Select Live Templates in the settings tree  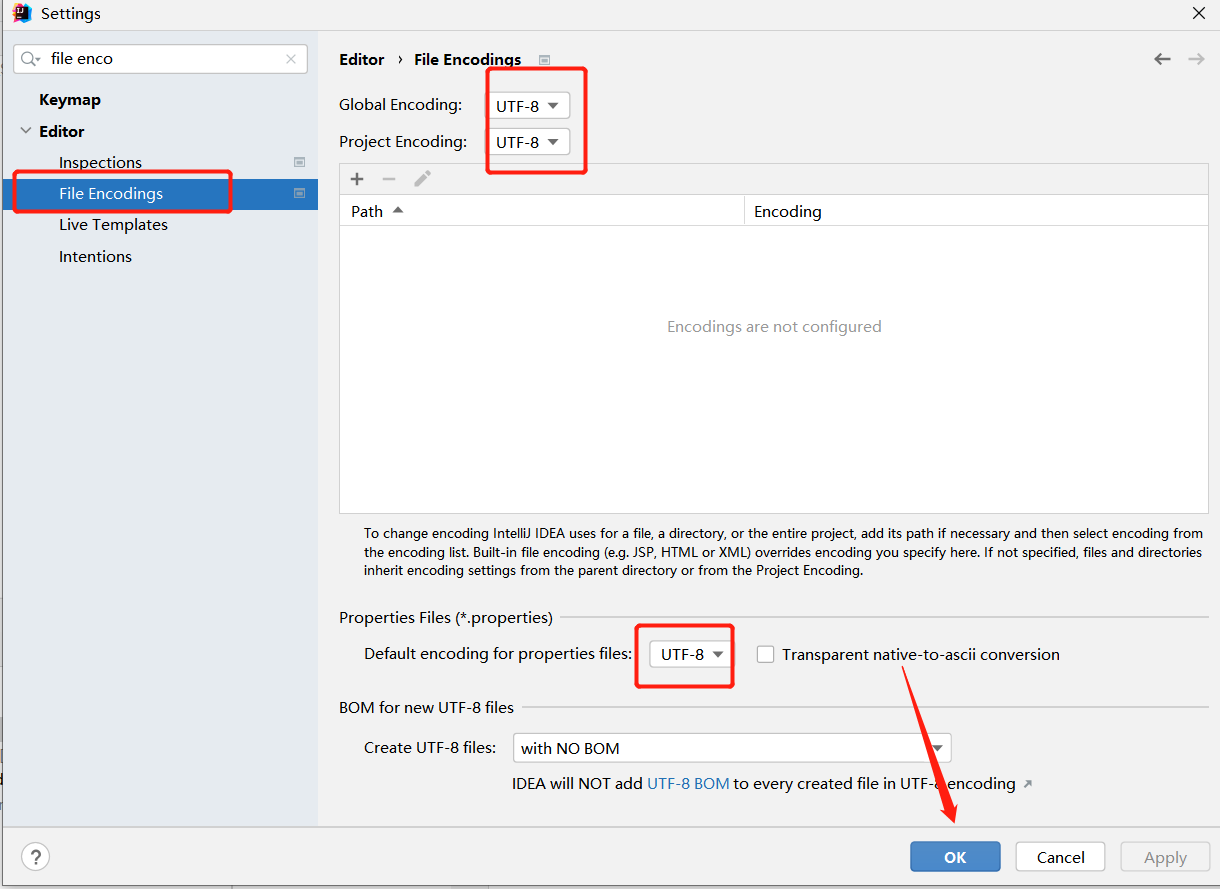pos(113,225)
